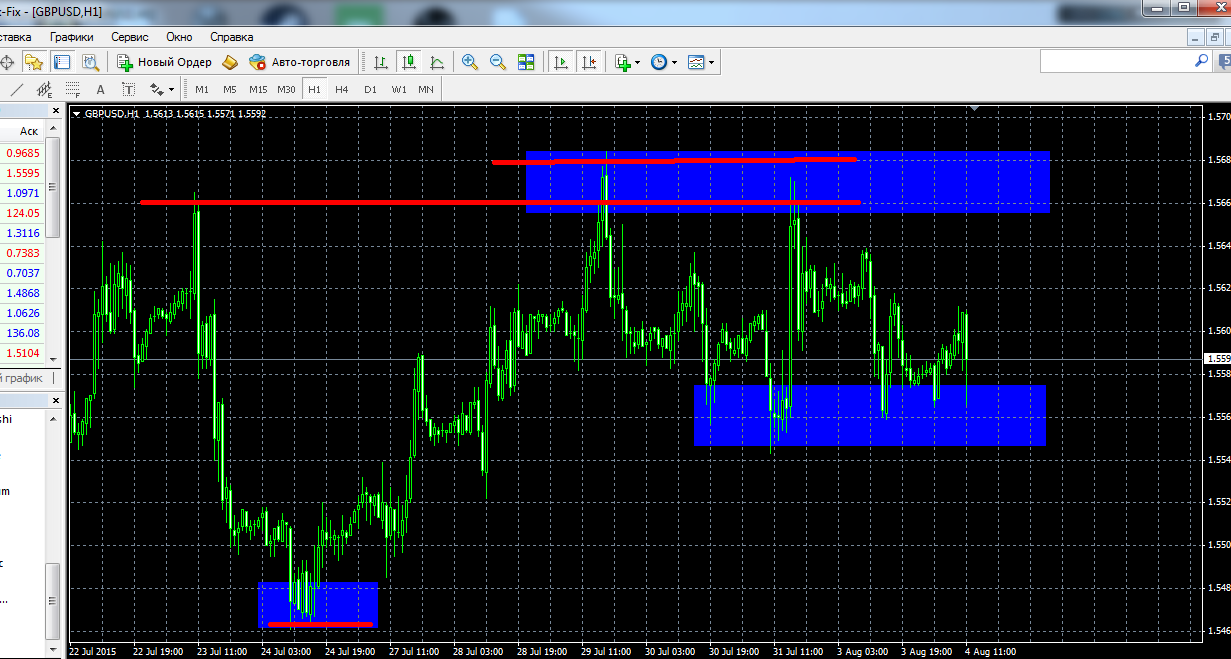
Task: Toggle Авто-торговля auto trading
Action: click(301, 62)
